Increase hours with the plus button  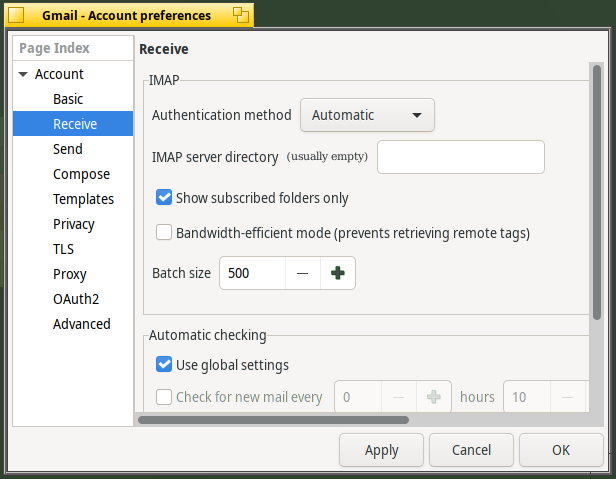[x=434, y=397]
